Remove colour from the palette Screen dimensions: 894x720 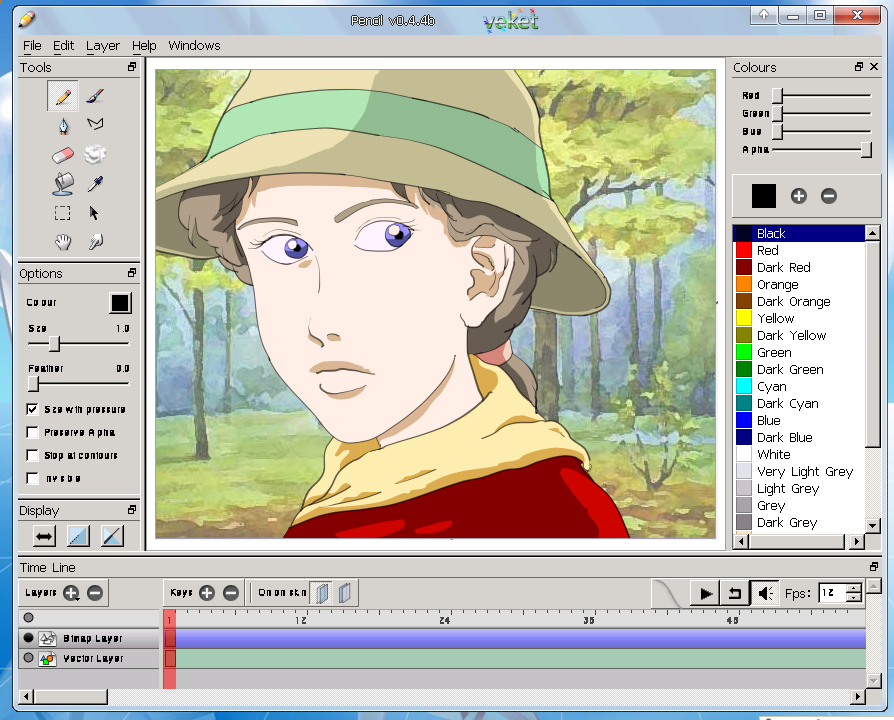(829, 196)
